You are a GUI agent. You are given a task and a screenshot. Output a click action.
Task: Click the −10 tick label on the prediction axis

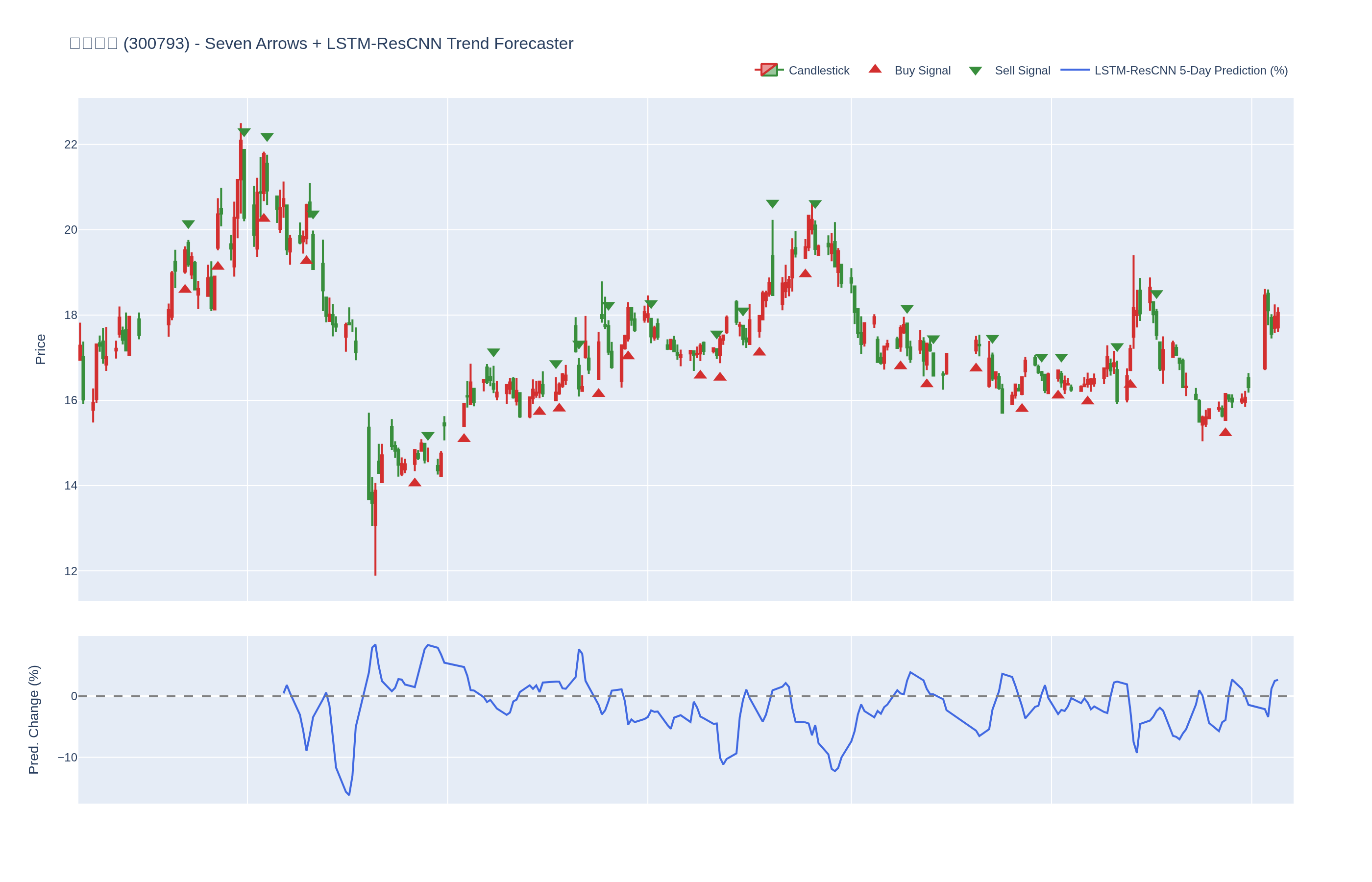[x=67, y=758]
